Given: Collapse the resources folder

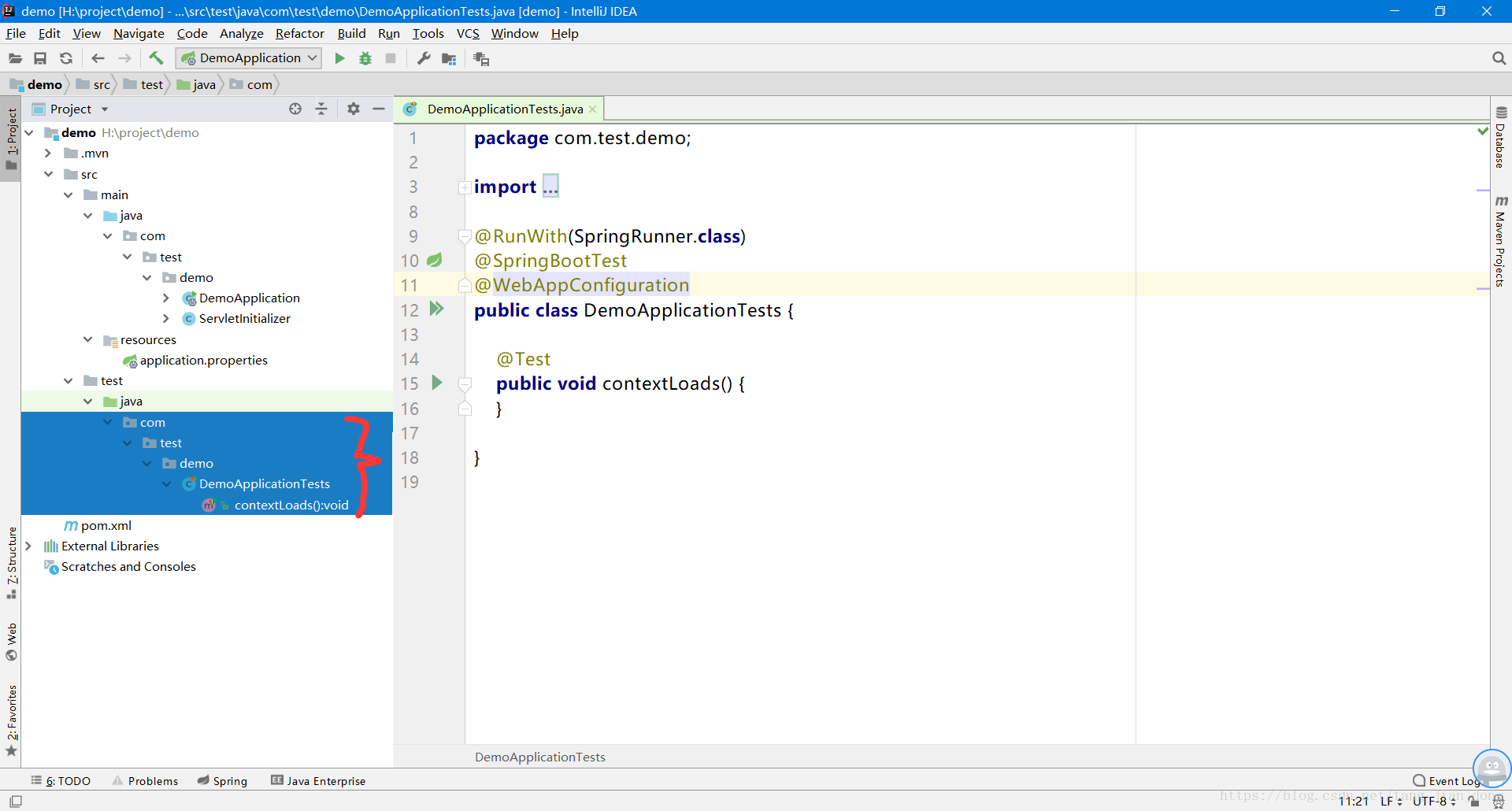Looking at the screenshot, I should coord(88,339).
